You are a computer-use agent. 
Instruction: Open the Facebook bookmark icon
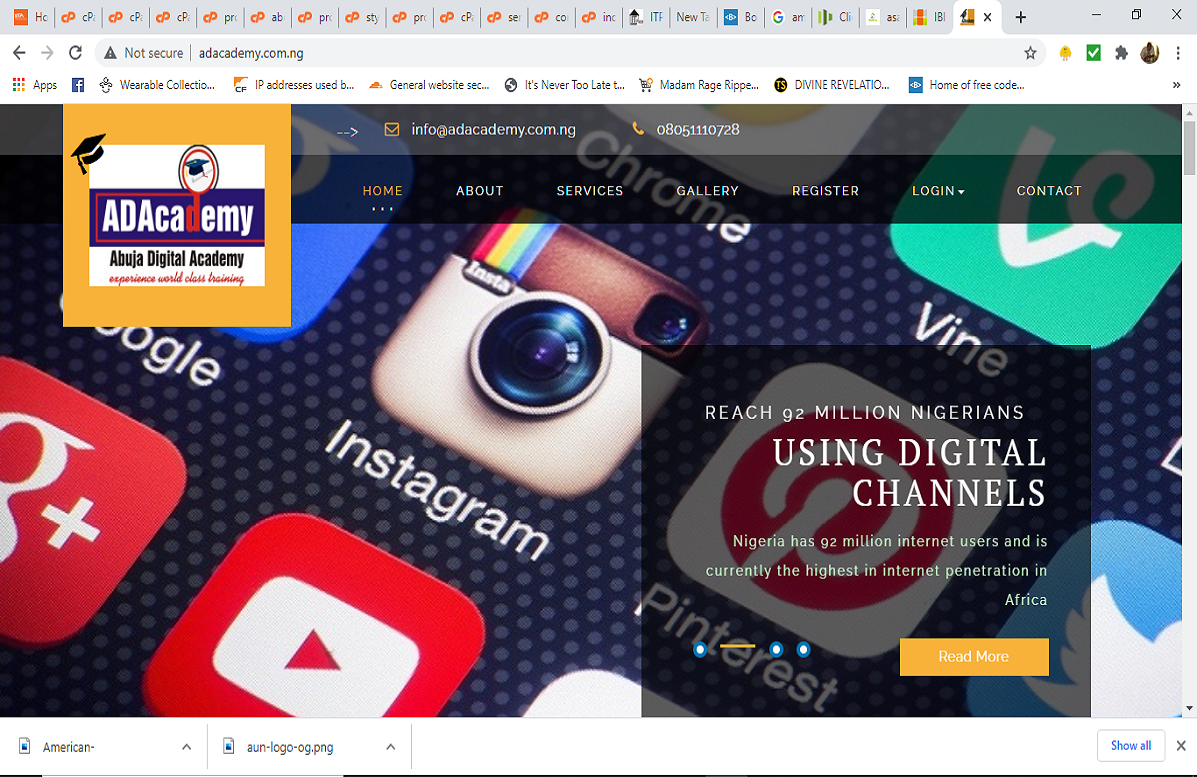click(x=78, y=85)
